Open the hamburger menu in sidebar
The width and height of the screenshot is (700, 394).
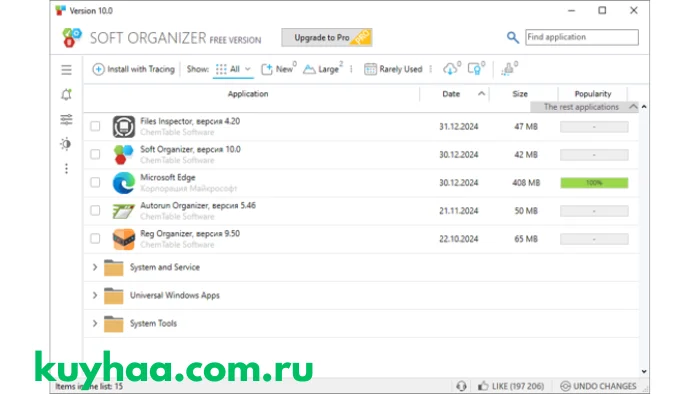(x=66, y=70)
